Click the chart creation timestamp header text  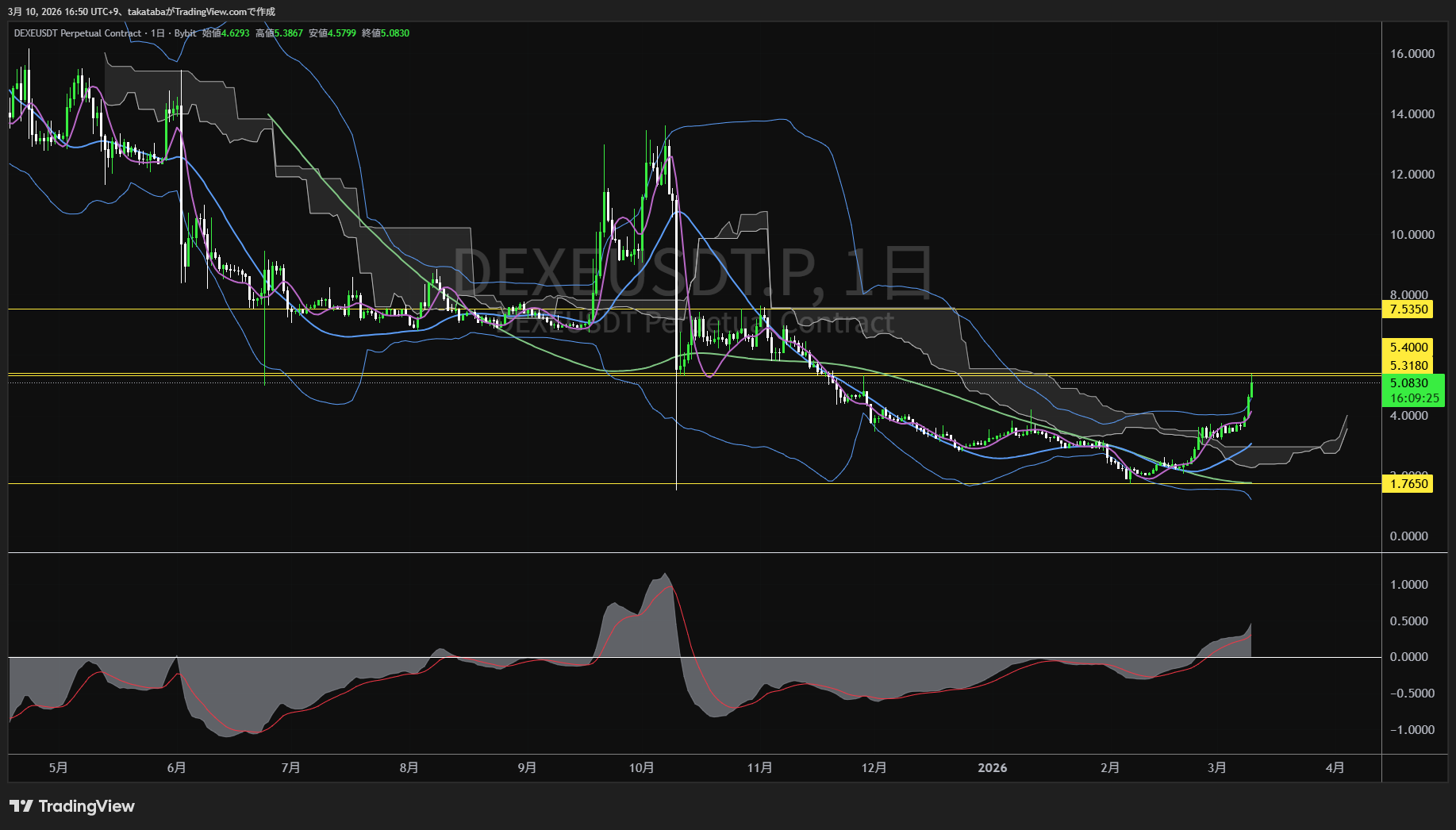[x=142, y=11]
